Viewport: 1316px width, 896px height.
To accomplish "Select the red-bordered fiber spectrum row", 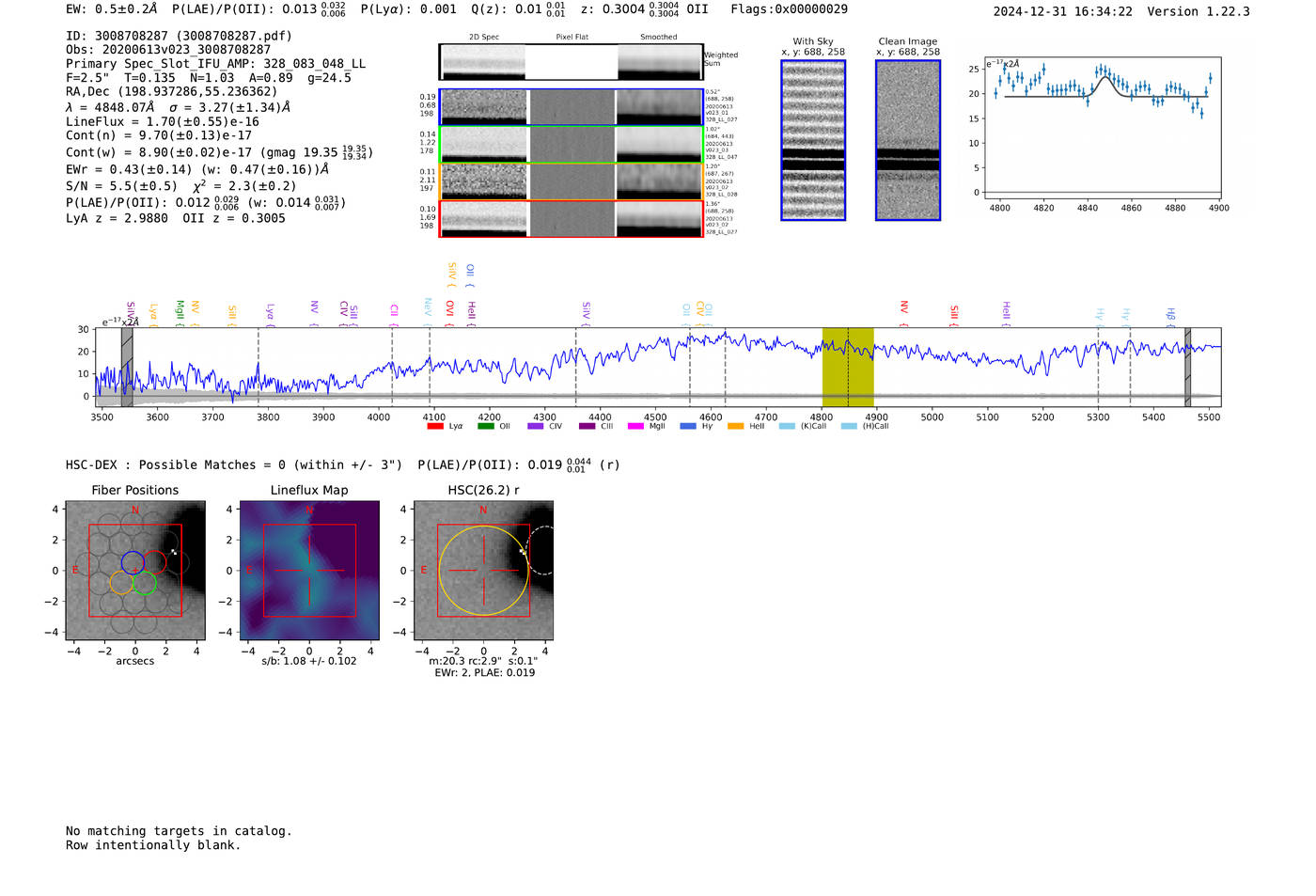I will (571, 219).
